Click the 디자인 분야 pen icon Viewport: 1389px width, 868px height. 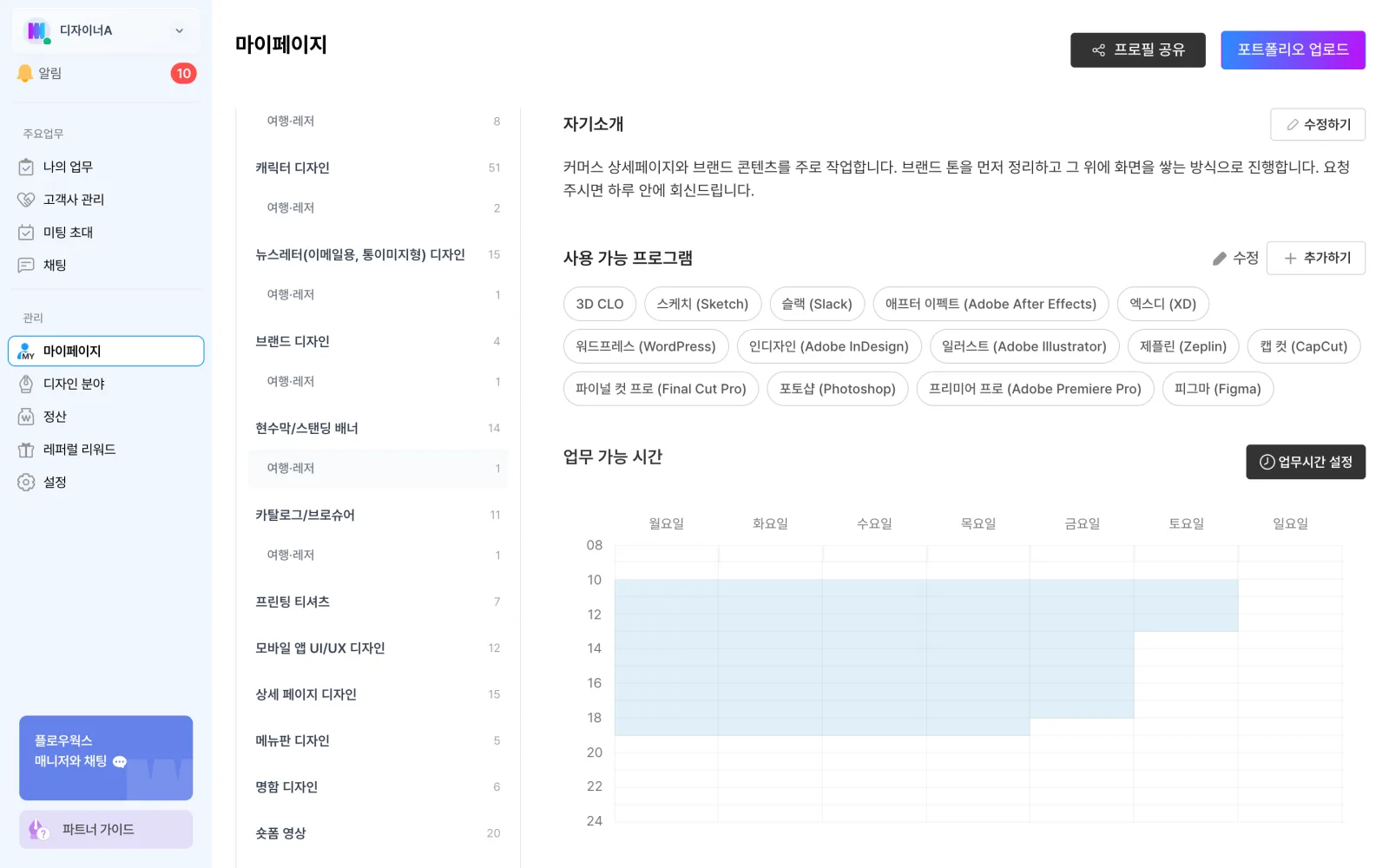tap(26, 384)
